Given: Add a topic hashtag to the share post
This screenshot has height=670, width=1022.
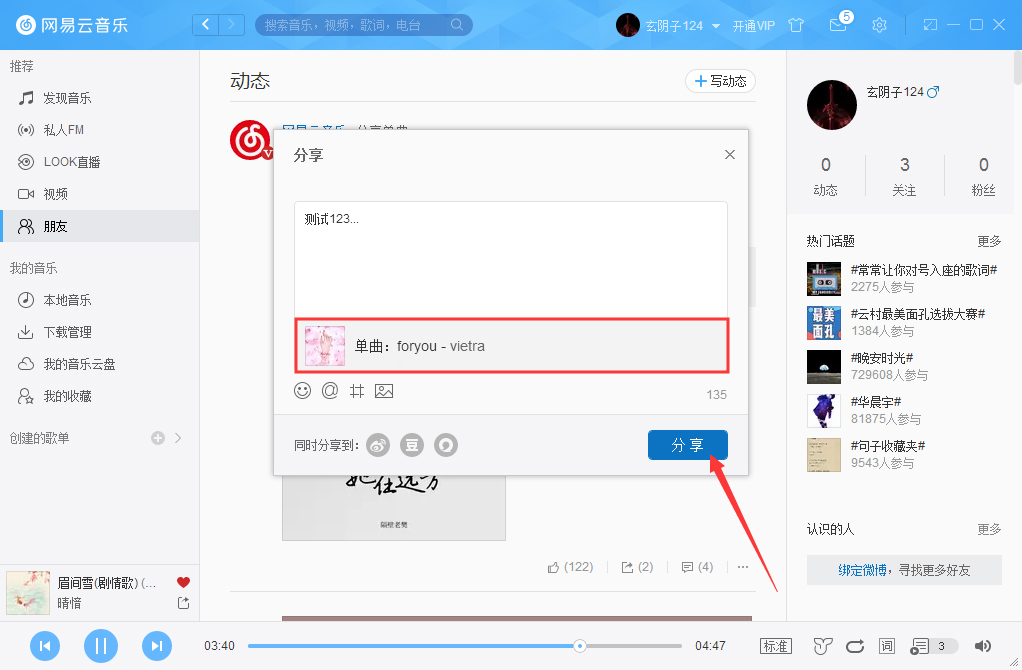Looking at the screenshot, I should click(356, 391).
